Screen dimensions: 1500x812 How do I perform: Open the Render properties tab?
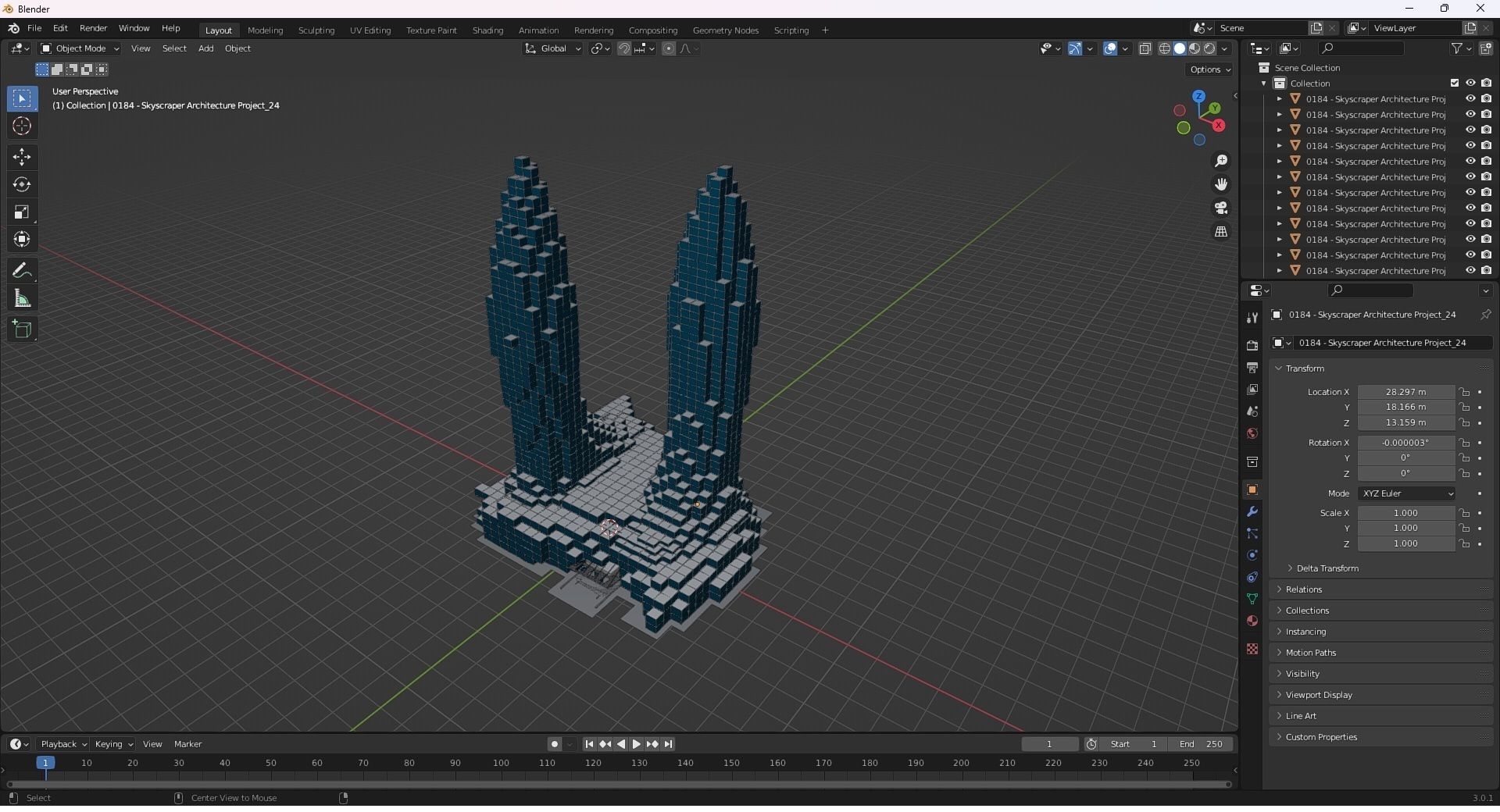(1252, 345)
